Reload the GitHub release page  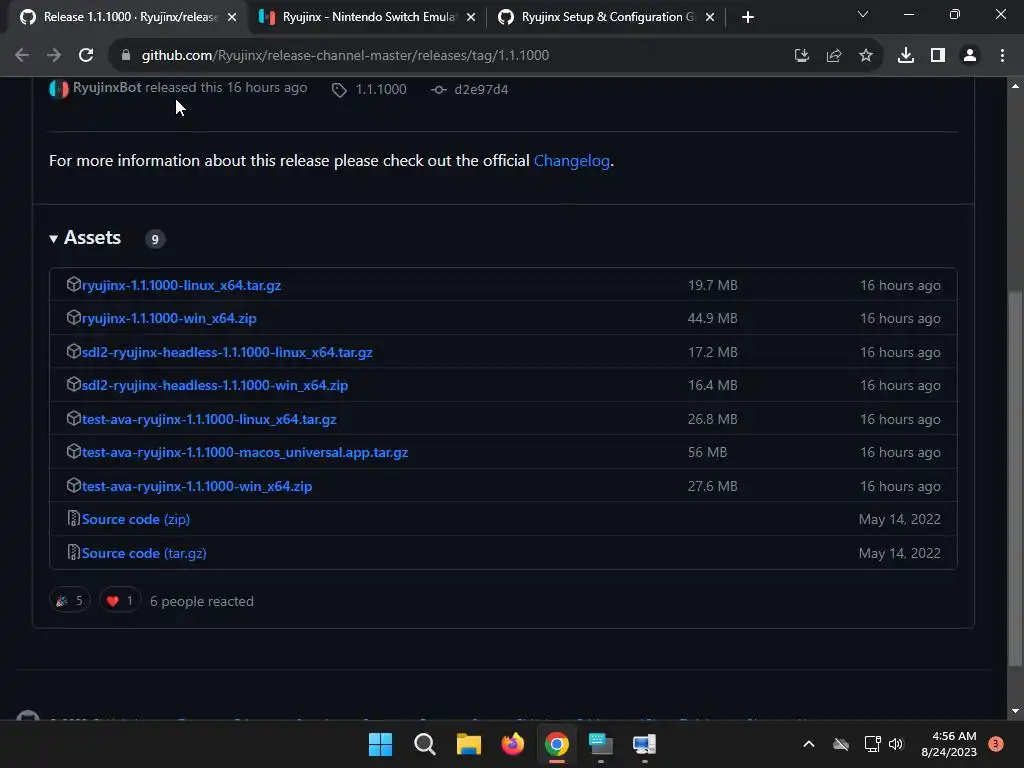click(x=86, y=56)
